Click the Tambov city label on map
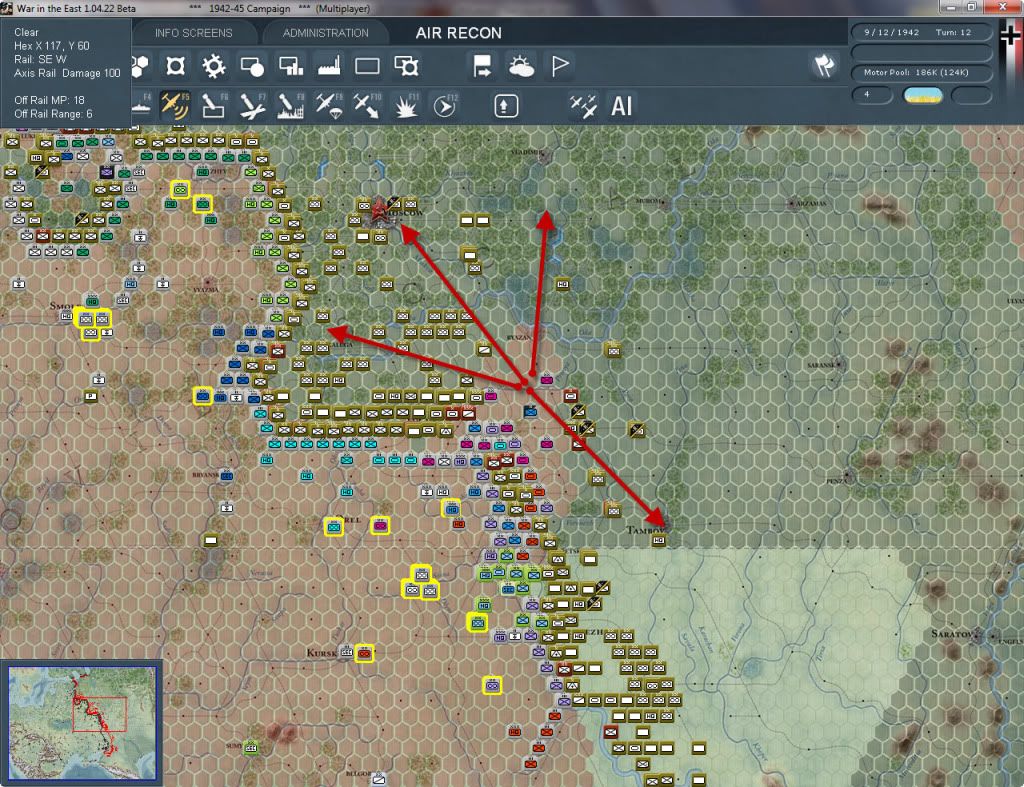 (x=645, y=530)
